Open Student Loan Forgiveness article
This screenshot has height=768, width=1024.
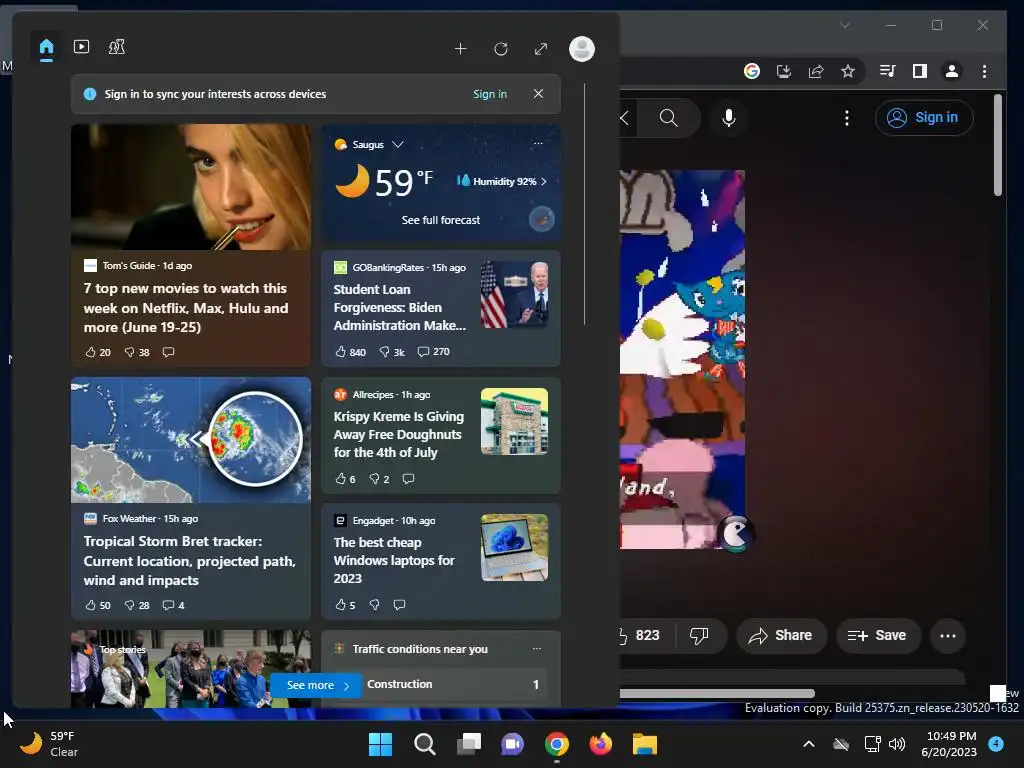click(x=400, y=307)
